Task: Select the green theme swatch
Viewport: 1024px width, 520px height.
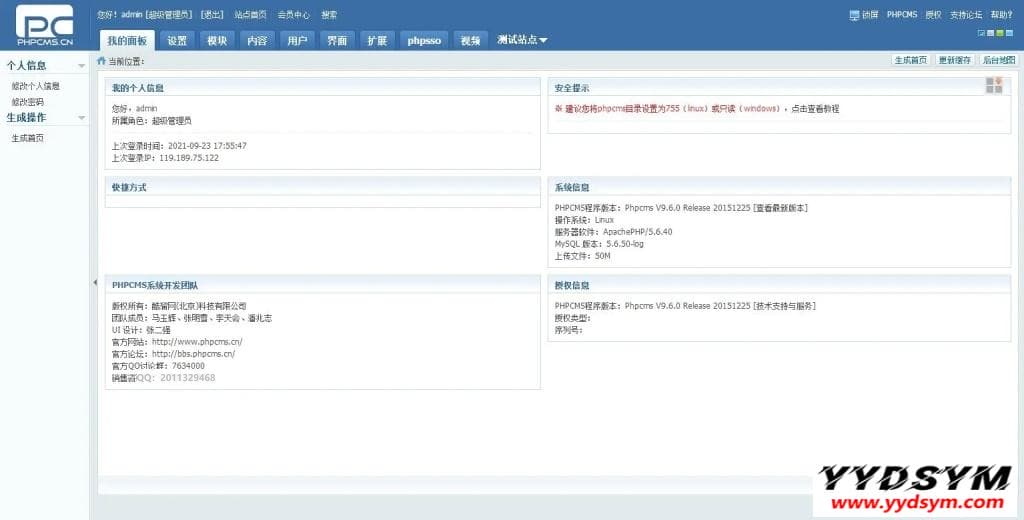Action: [x=1000, y=33]
